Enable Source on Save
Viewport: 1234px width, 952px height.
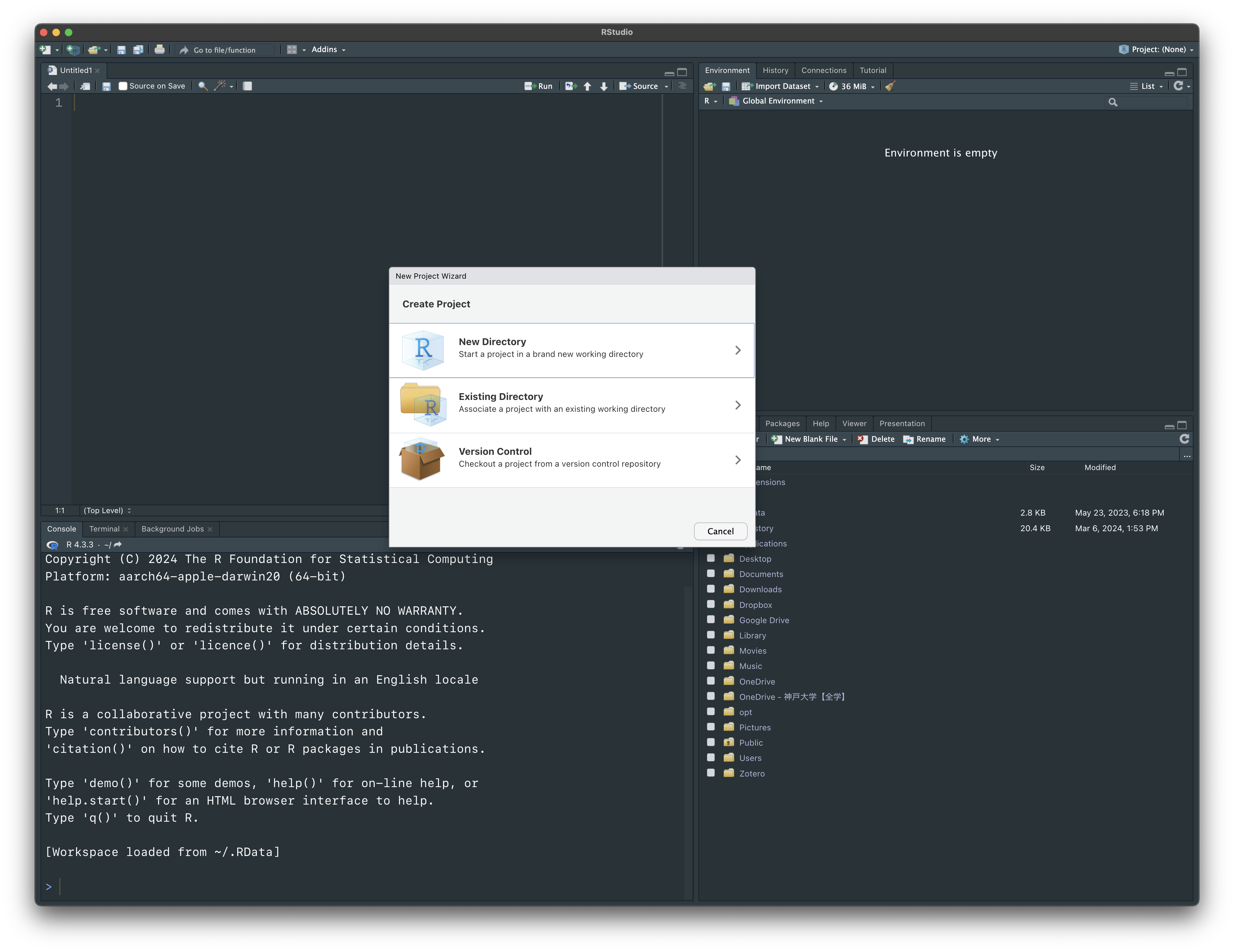click(123, 86)
